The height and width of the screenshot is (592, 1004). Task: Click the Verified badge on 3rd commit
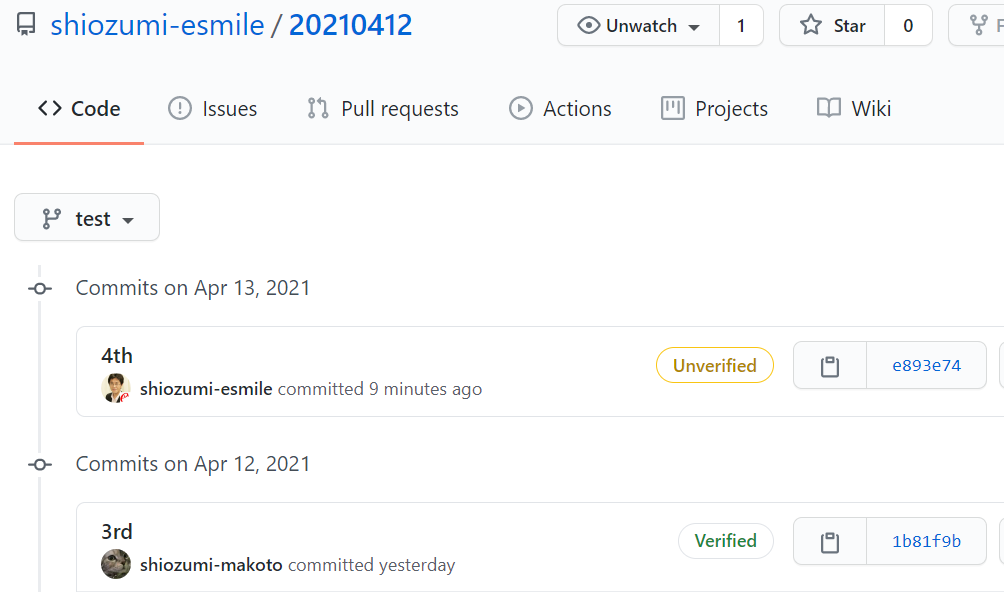coord(725,541)
